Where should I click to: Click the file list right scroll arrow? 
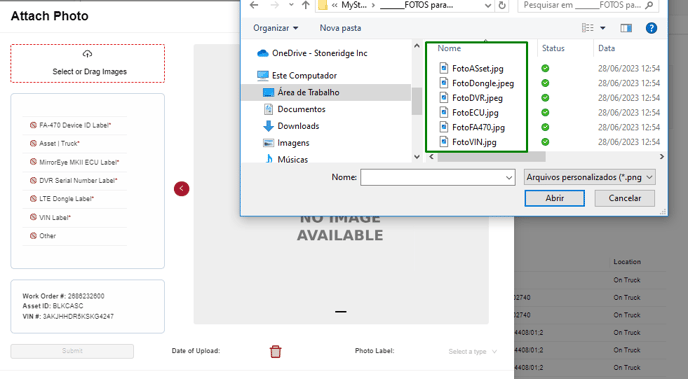[662, 157]
